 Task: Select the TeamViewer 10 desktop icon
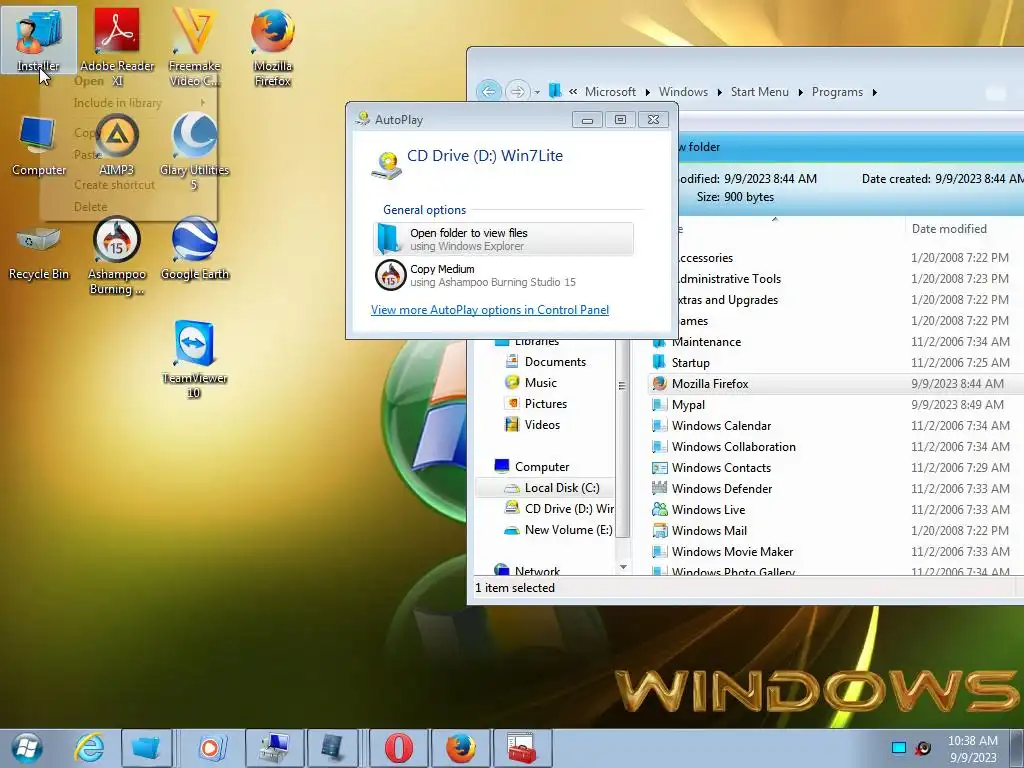coord(194,359)
